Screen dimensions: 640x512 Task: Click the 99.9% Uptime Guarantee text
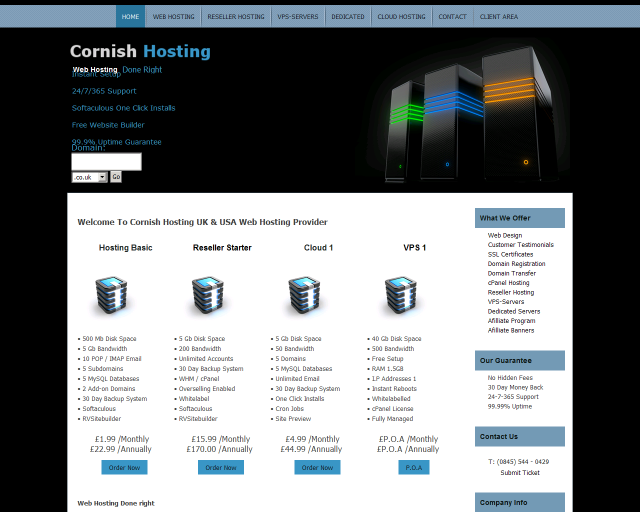pos(116,142)
